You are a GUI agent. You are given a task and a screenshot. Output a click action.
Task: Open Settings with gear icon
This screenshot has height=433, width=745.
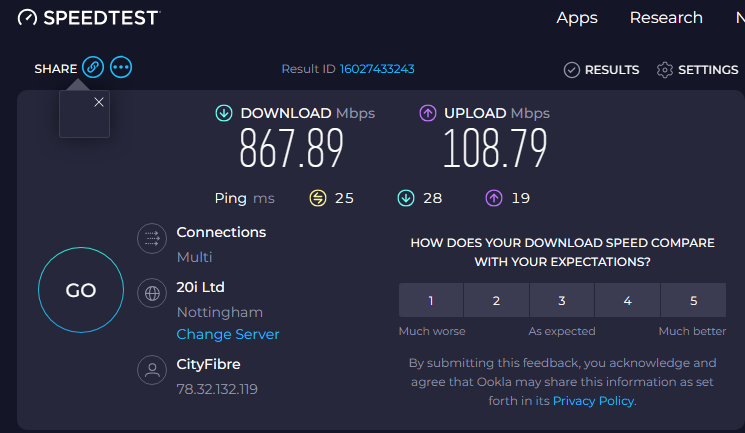coord(697,70)
